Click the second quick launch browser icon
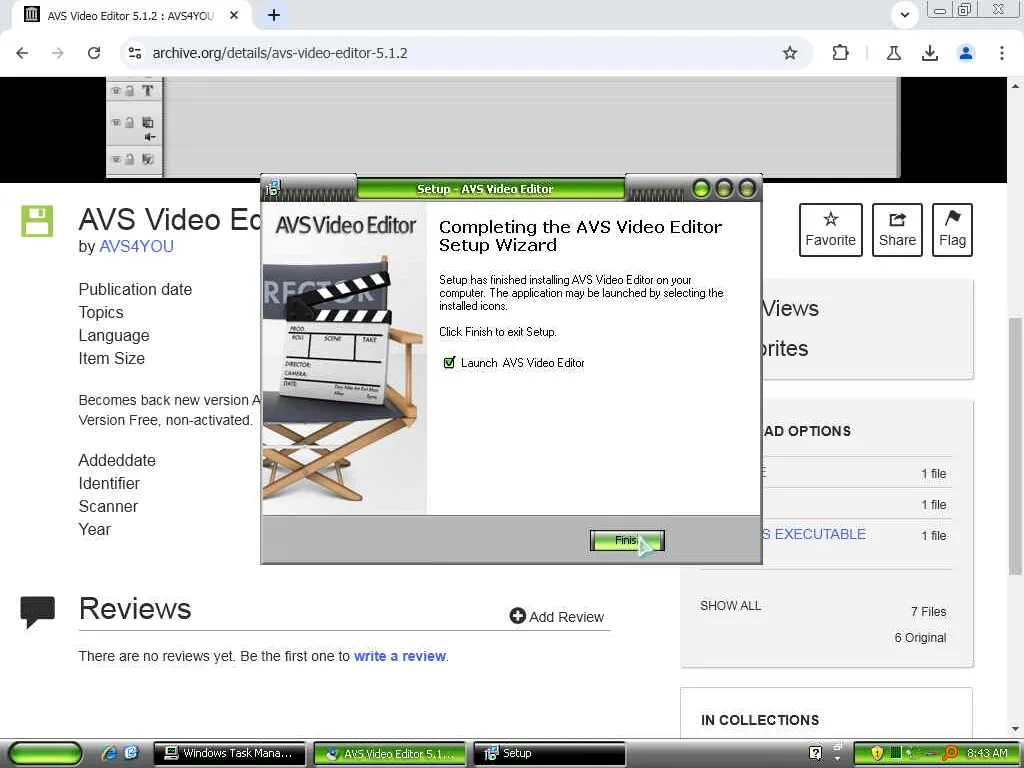 [x=131, y=753]
